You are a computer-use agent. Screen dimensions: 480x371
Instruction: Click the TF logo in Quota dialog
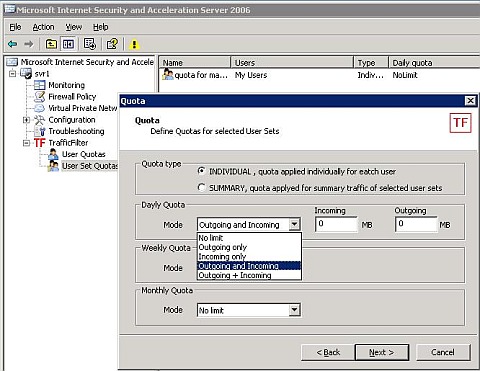pos(460,123)
